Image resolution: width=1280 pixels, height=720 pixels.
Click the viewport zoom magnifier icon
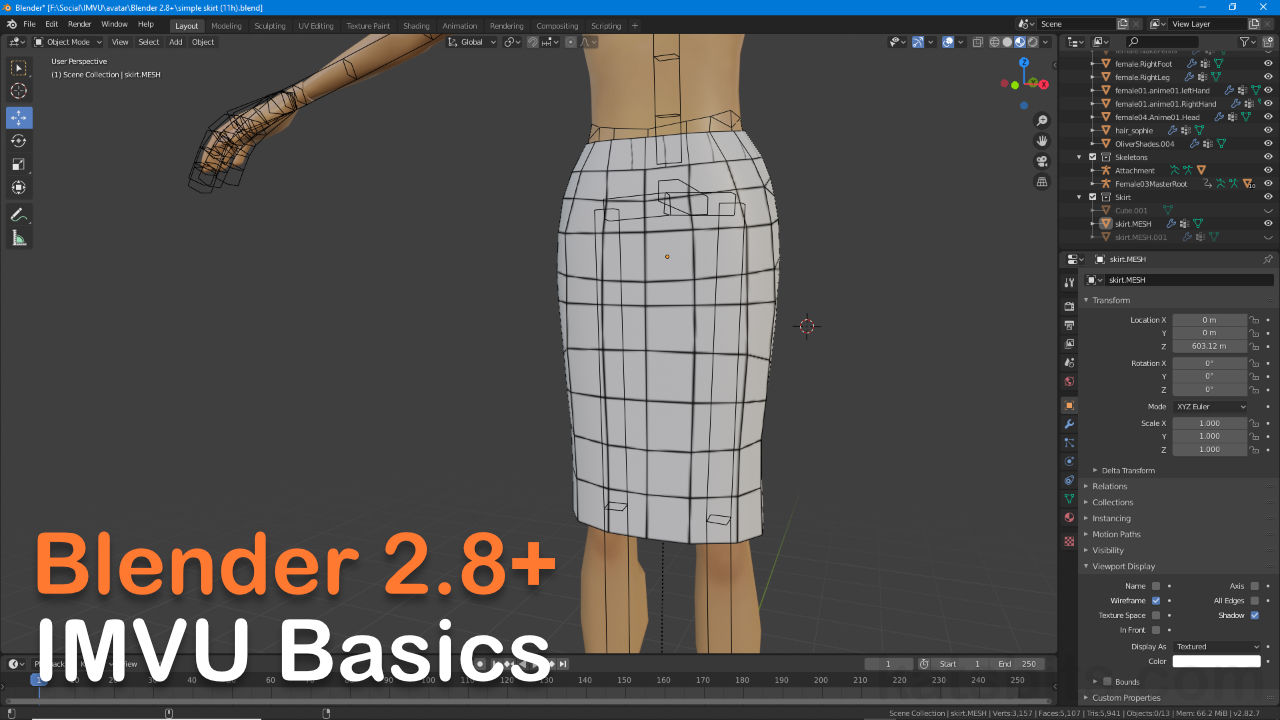pyautogui.click(x=1042, y=121)
